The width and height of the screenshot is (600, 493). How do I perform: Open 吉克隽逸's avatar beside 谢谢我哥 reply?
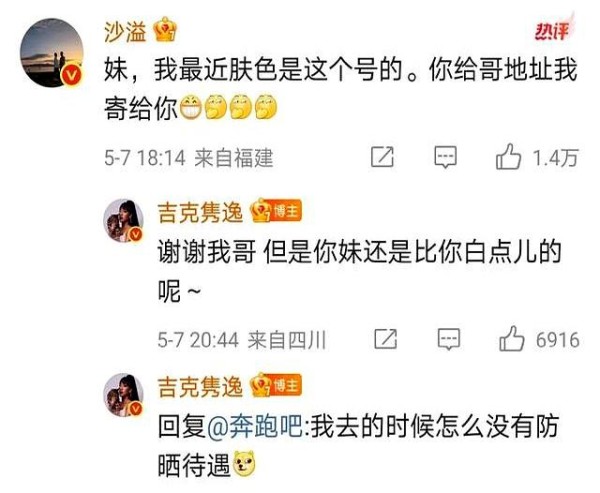pos(123,220)
